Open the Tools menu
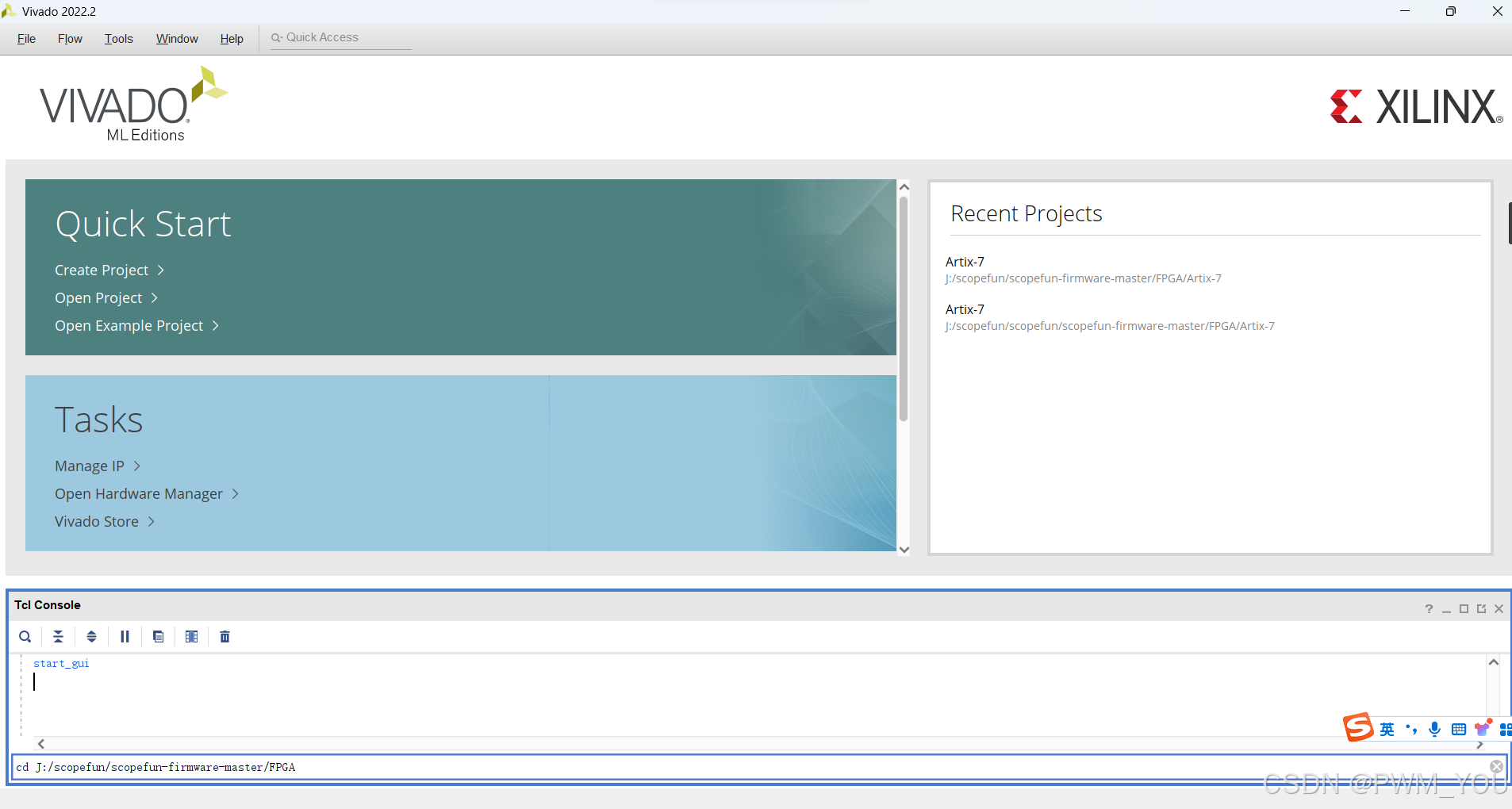This screenshot has width=1512, height=809. pos(119,38)
